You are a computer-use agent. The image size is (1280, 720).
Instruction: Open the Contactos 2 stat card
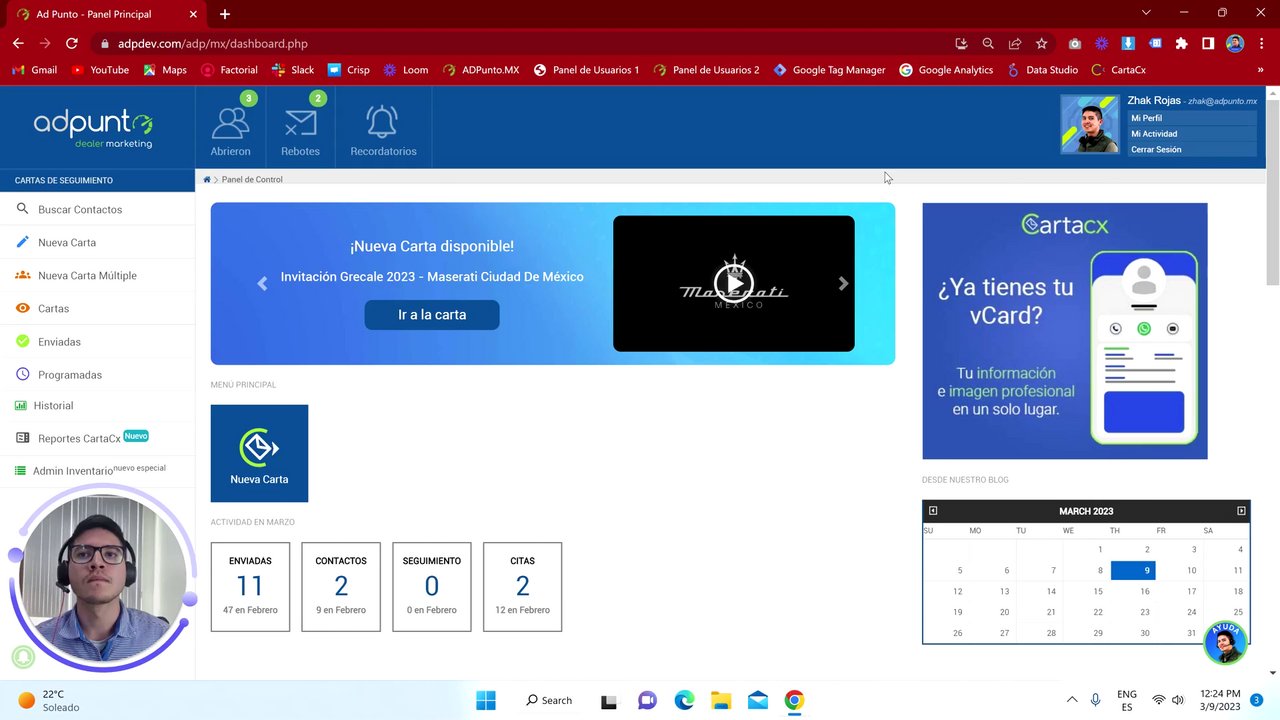click(341, 587)
